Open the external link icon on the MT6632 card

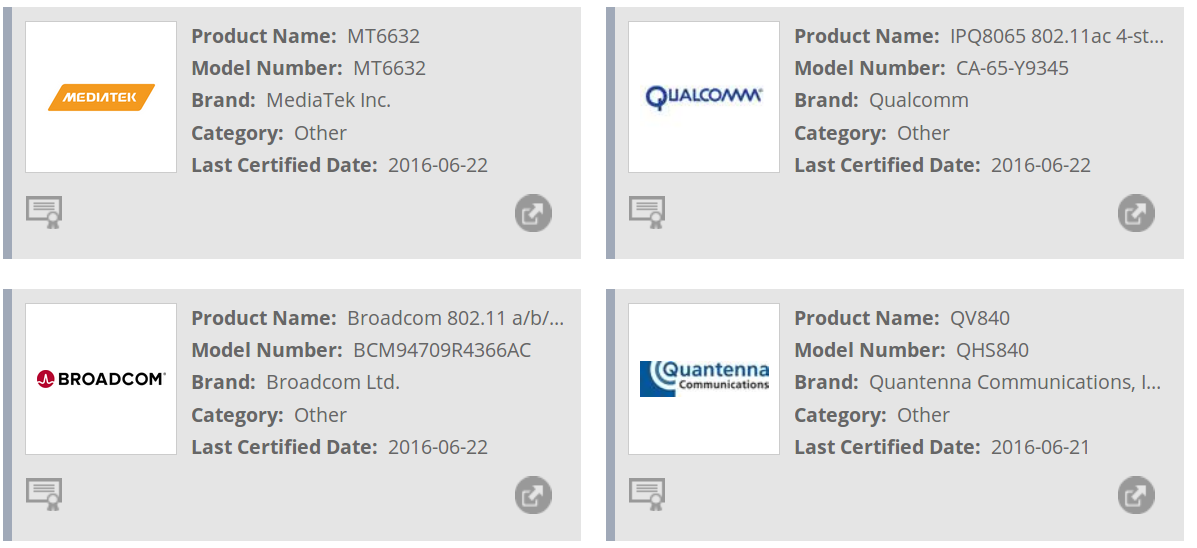(533, 213)
